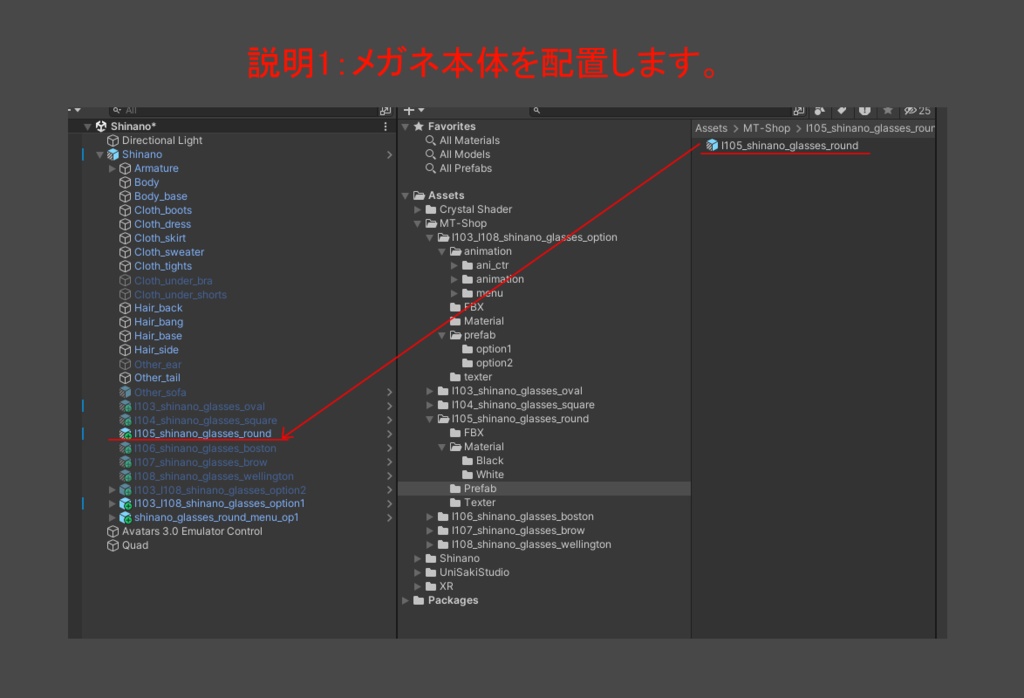Click inside the Hierarchy search field
Screen dimensions: 1024x698
pyautogui.click(x=242, y=110)
